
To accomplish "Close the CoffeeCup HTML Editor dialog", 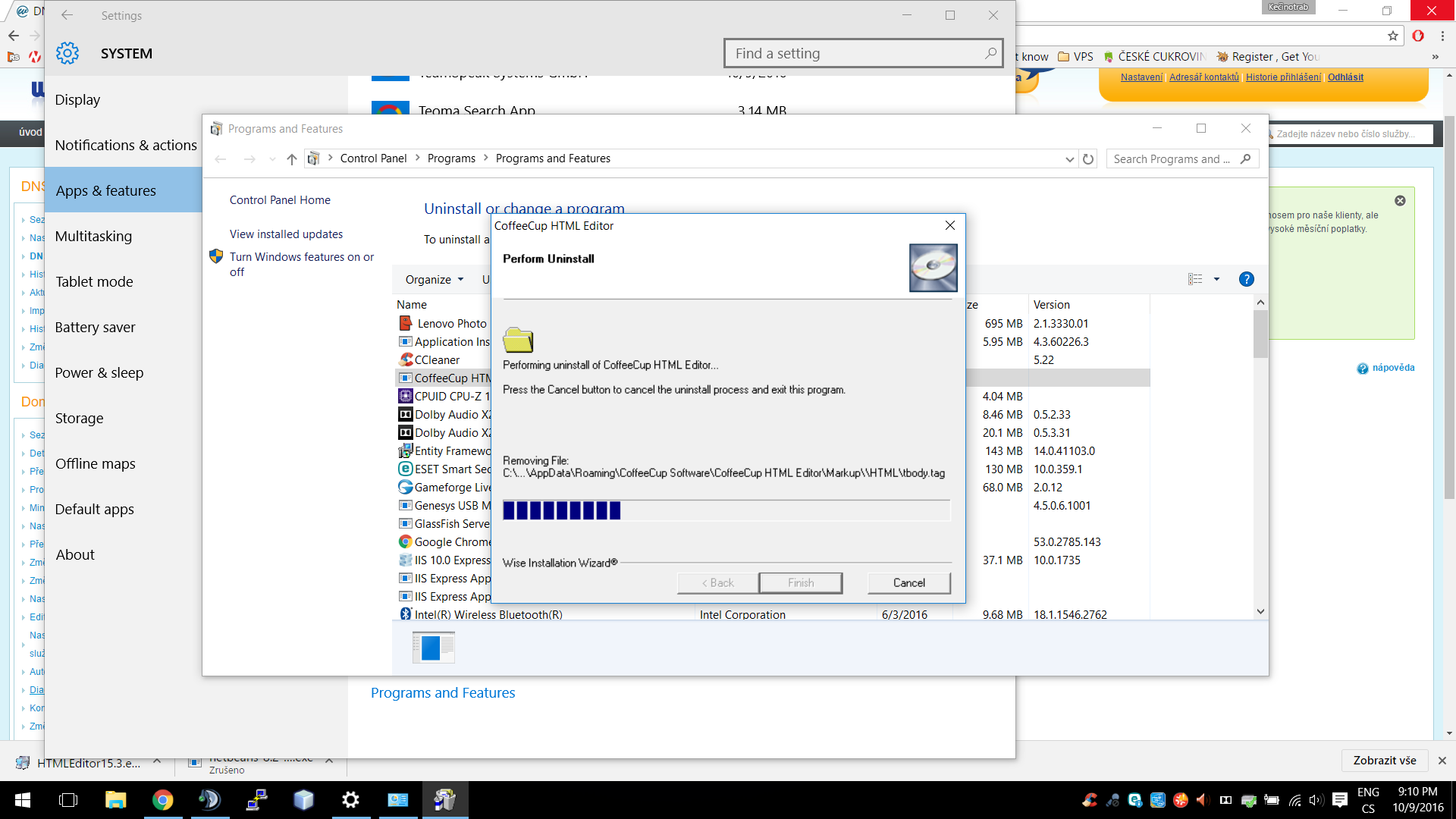I will (949, 225).
